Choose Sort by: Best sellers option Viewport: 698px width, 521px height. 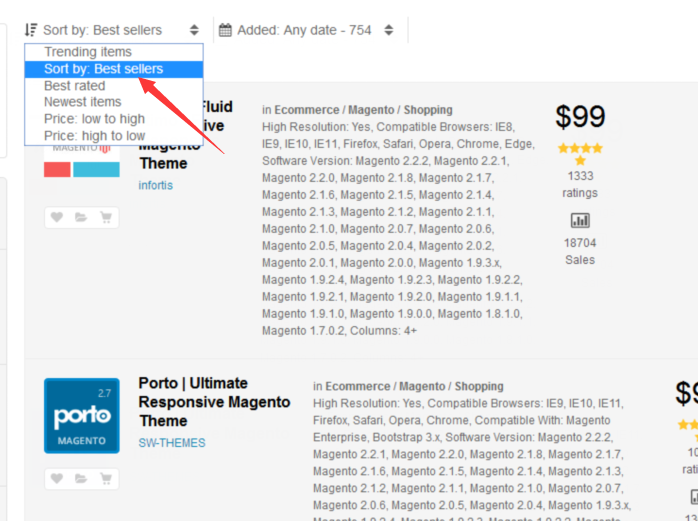tap(114, 69)
